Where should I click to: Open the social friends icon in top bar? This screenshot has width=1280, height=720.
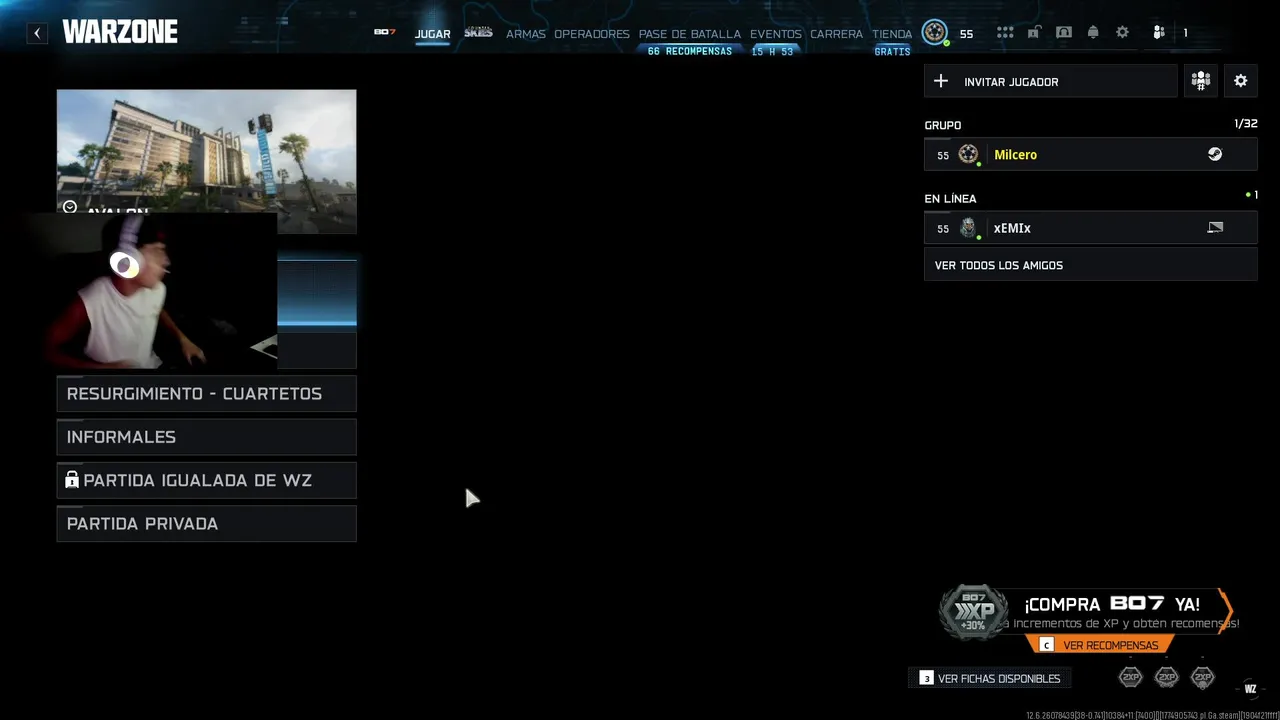click(x=1159, y=33)
